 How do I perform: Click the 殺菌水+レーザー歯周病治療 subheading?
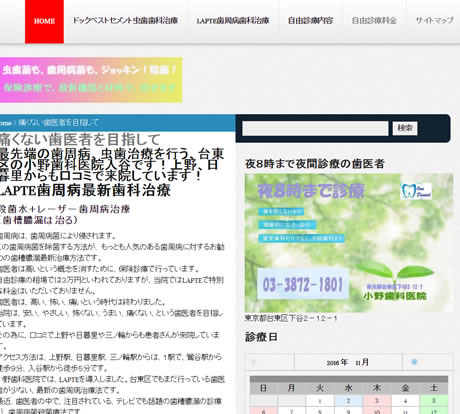point(65,209)
